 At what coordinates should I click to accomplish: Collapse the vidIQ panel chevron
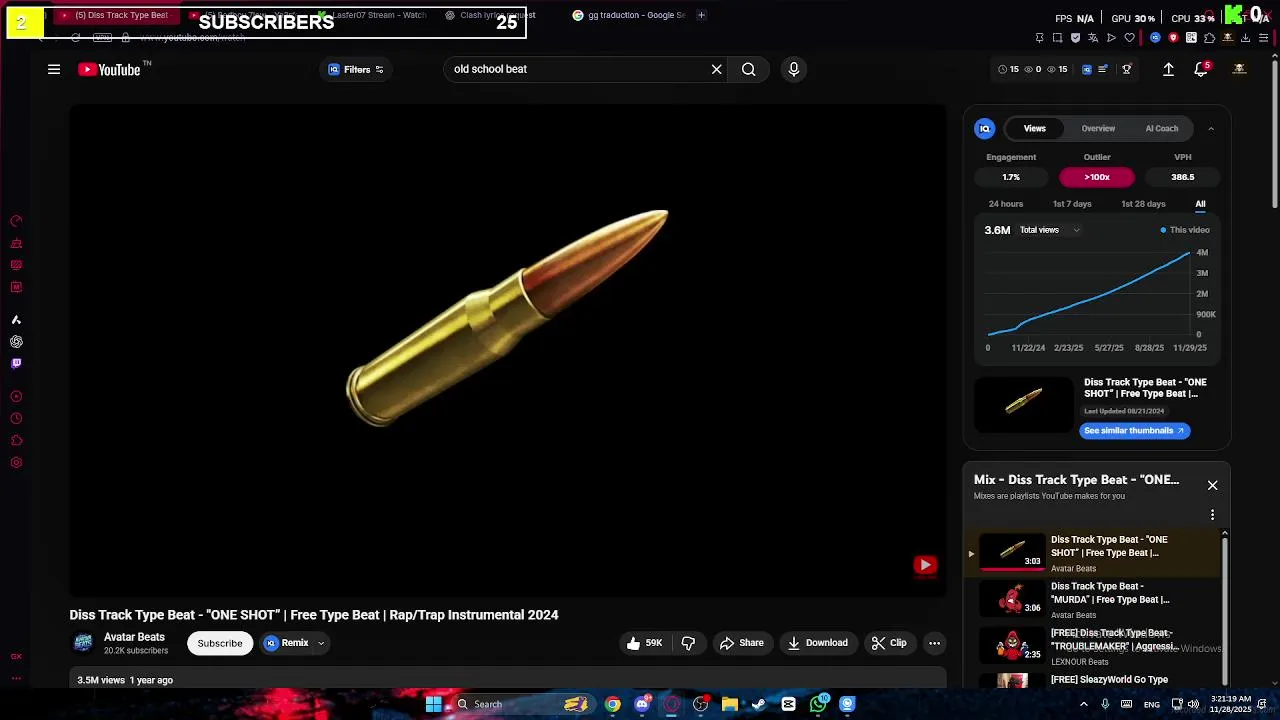pyautogui.click(x=1211, y=128)
